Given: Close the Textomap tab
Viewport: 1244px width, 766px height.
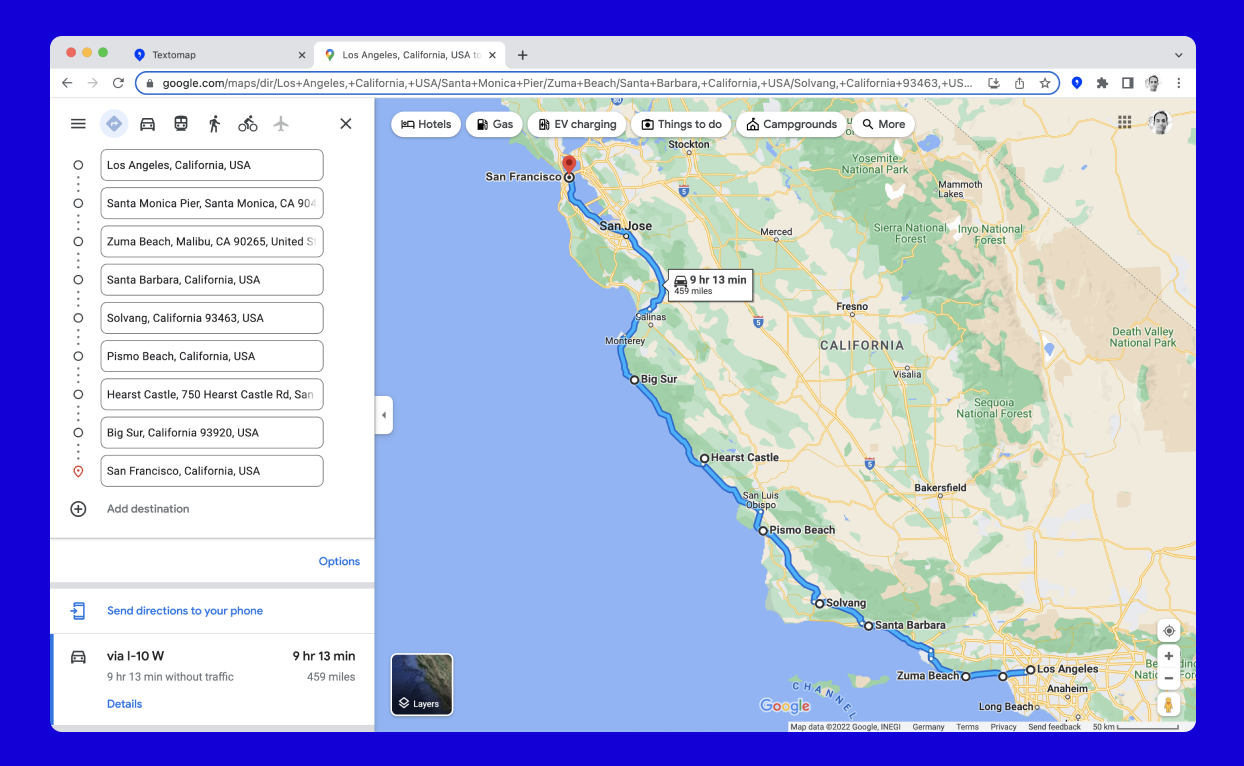Looking at the screenshot, I should pyautogui.click(x=302, y=55).
